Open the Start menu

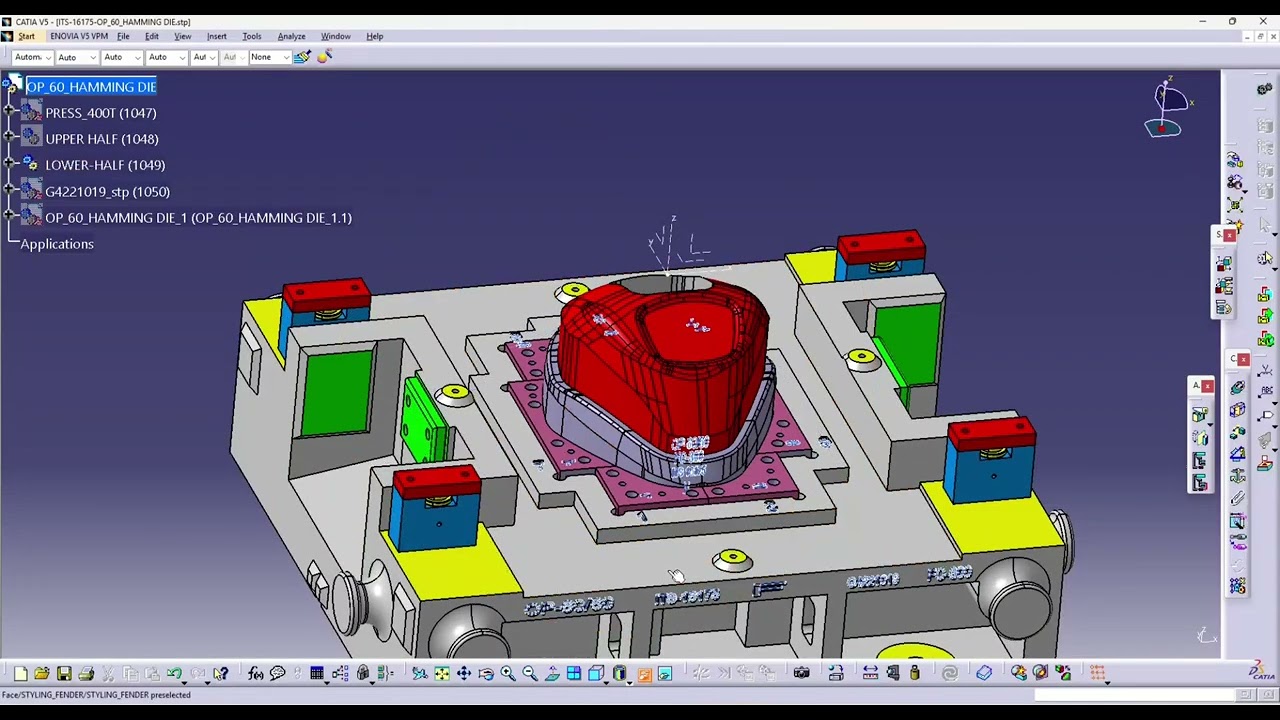point(26,36)
